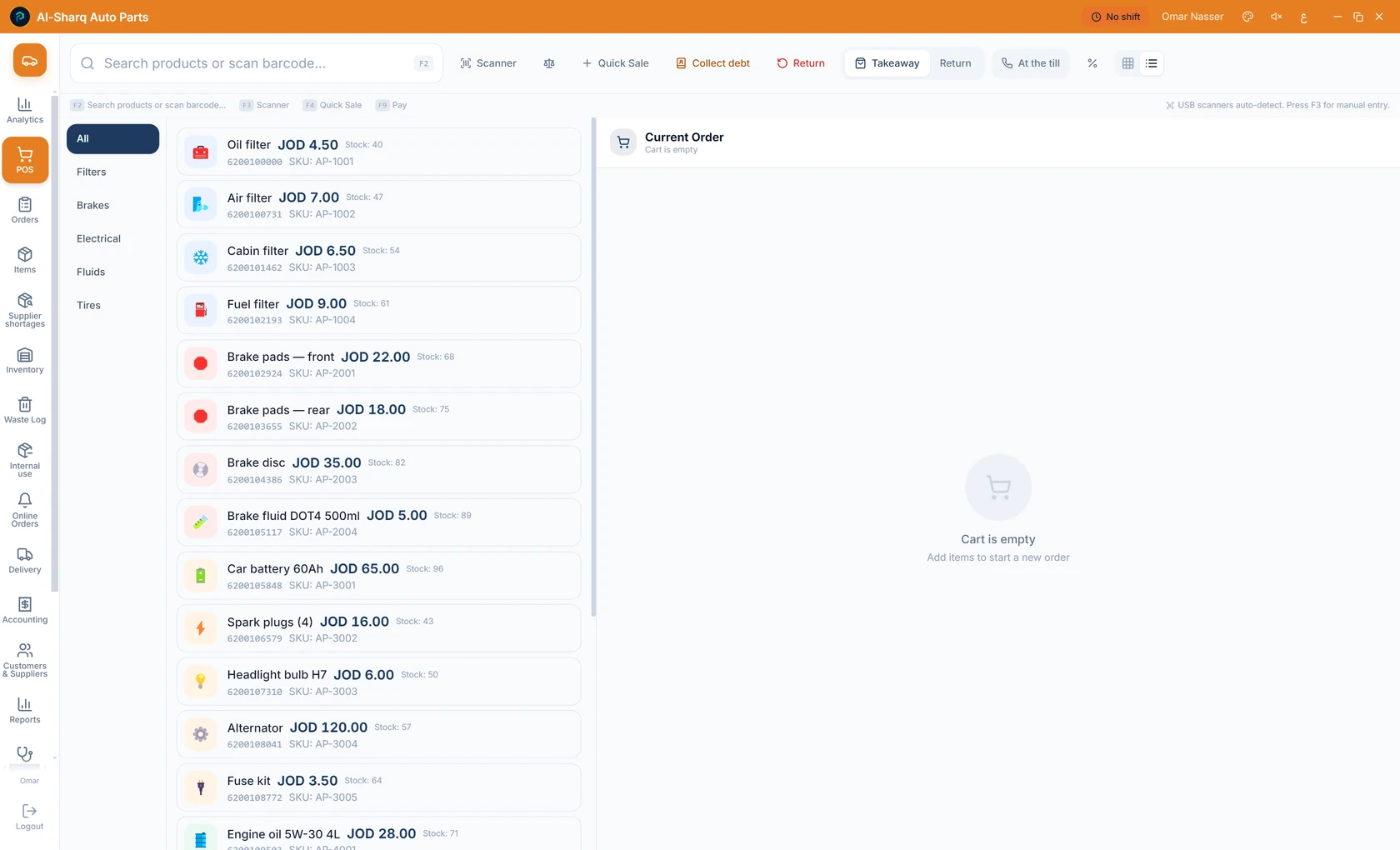Filter products by Brakes category

[112, 206]
